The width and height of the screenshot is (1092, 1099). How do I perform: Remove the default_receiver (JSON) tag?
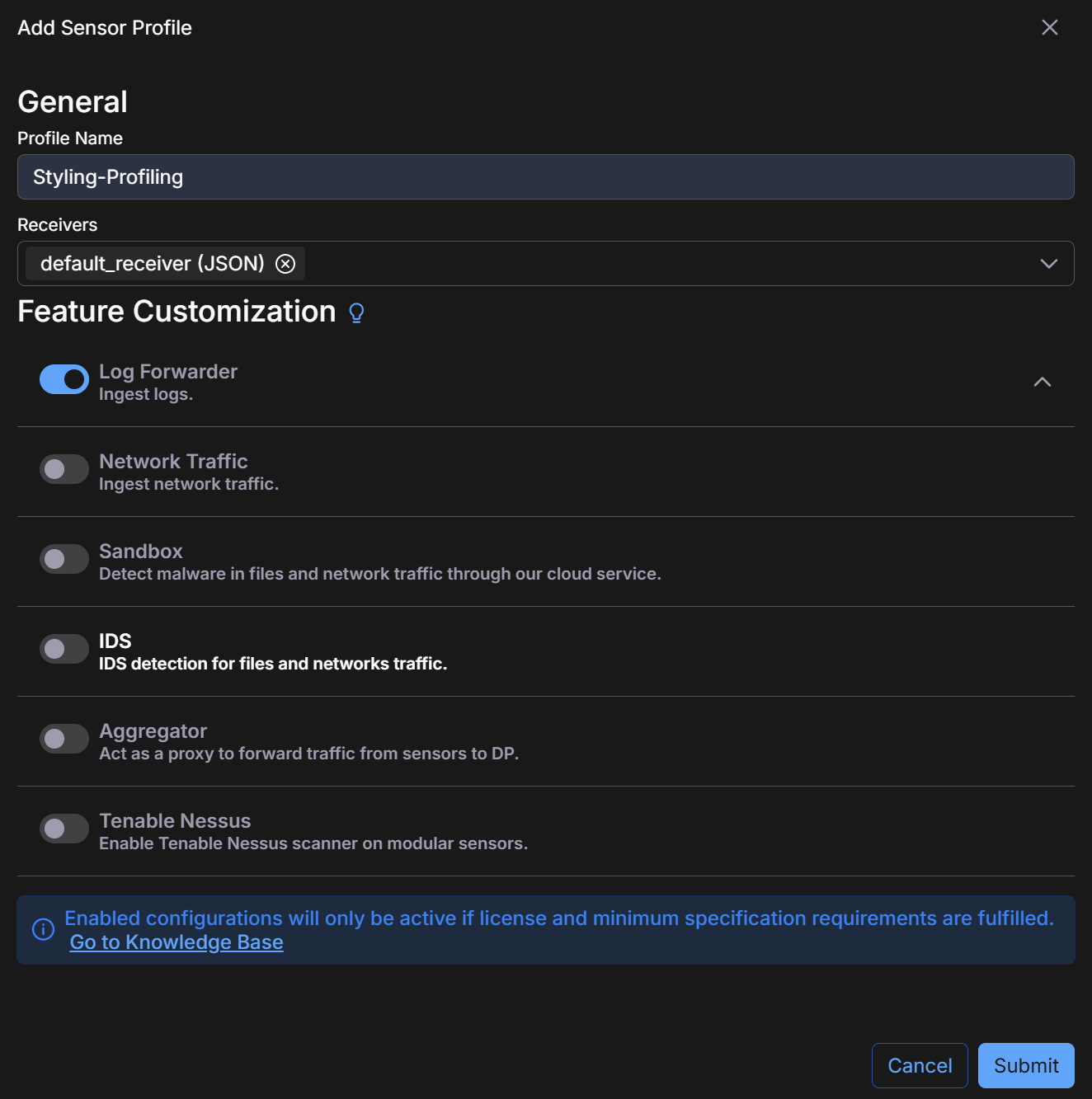pyautogui.click(x=285, y=263)
